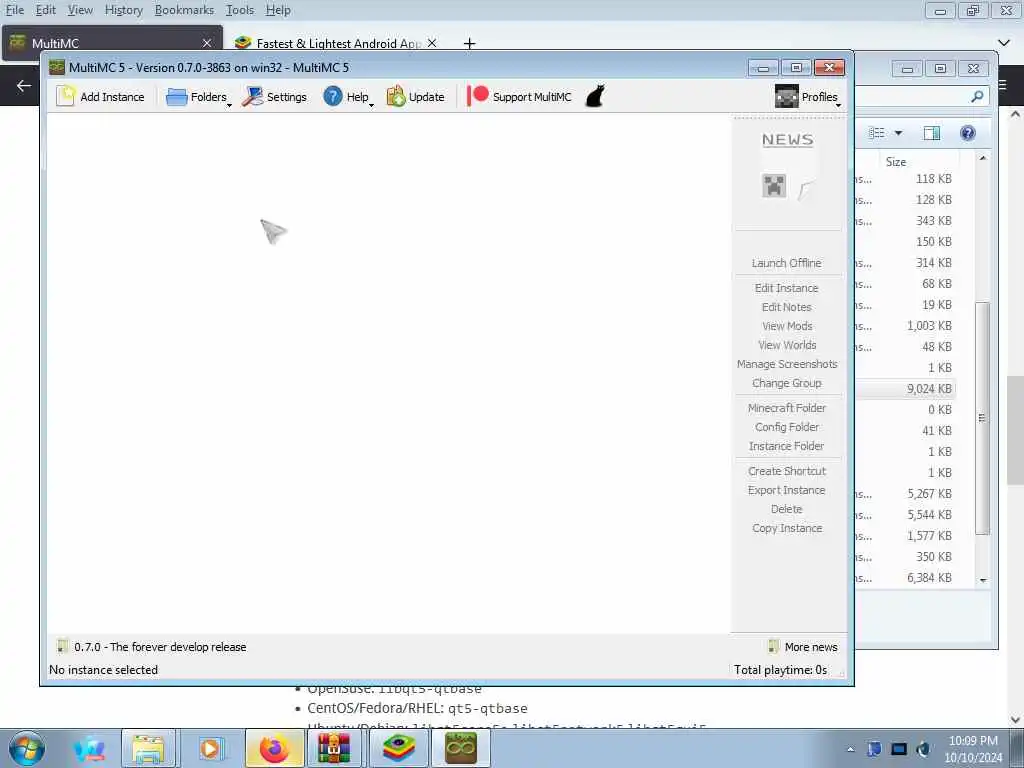The width and height of the screenshot is (1024, 768).
Task: Click the Explorer help icon
Action: [x=968, y=133]
